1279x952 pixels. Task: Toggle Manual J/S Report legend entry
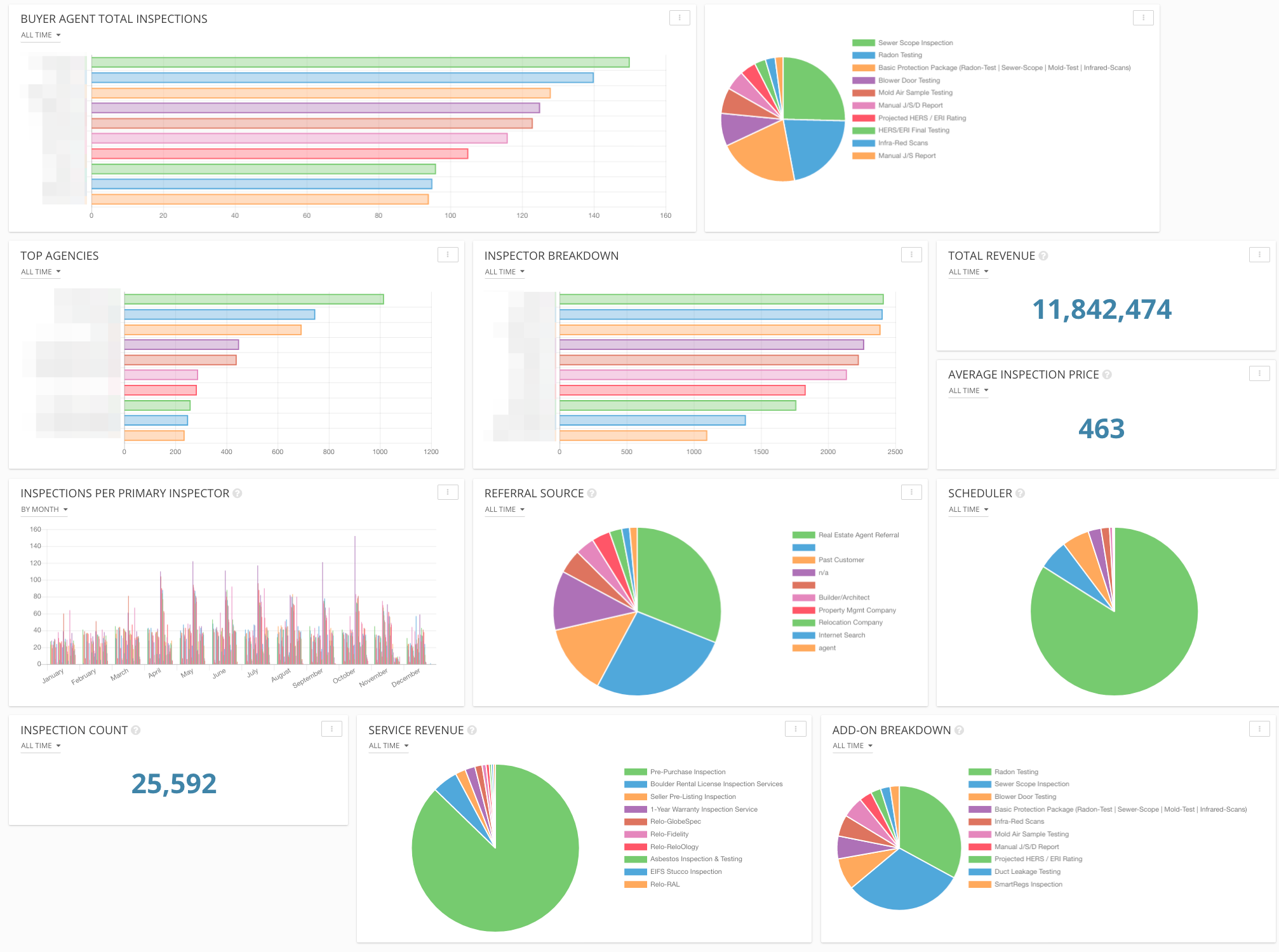coord(894,156)
